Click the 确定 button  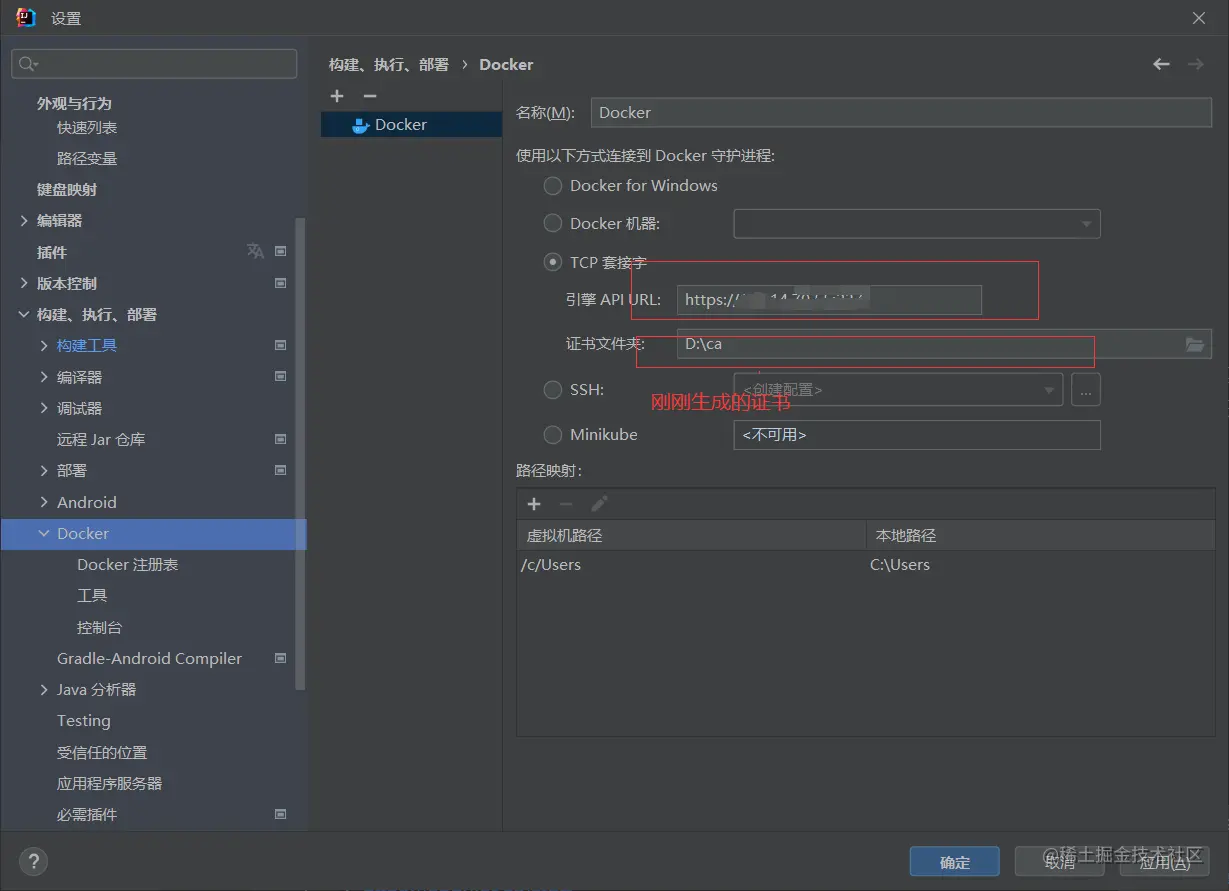tap(955, 862)
